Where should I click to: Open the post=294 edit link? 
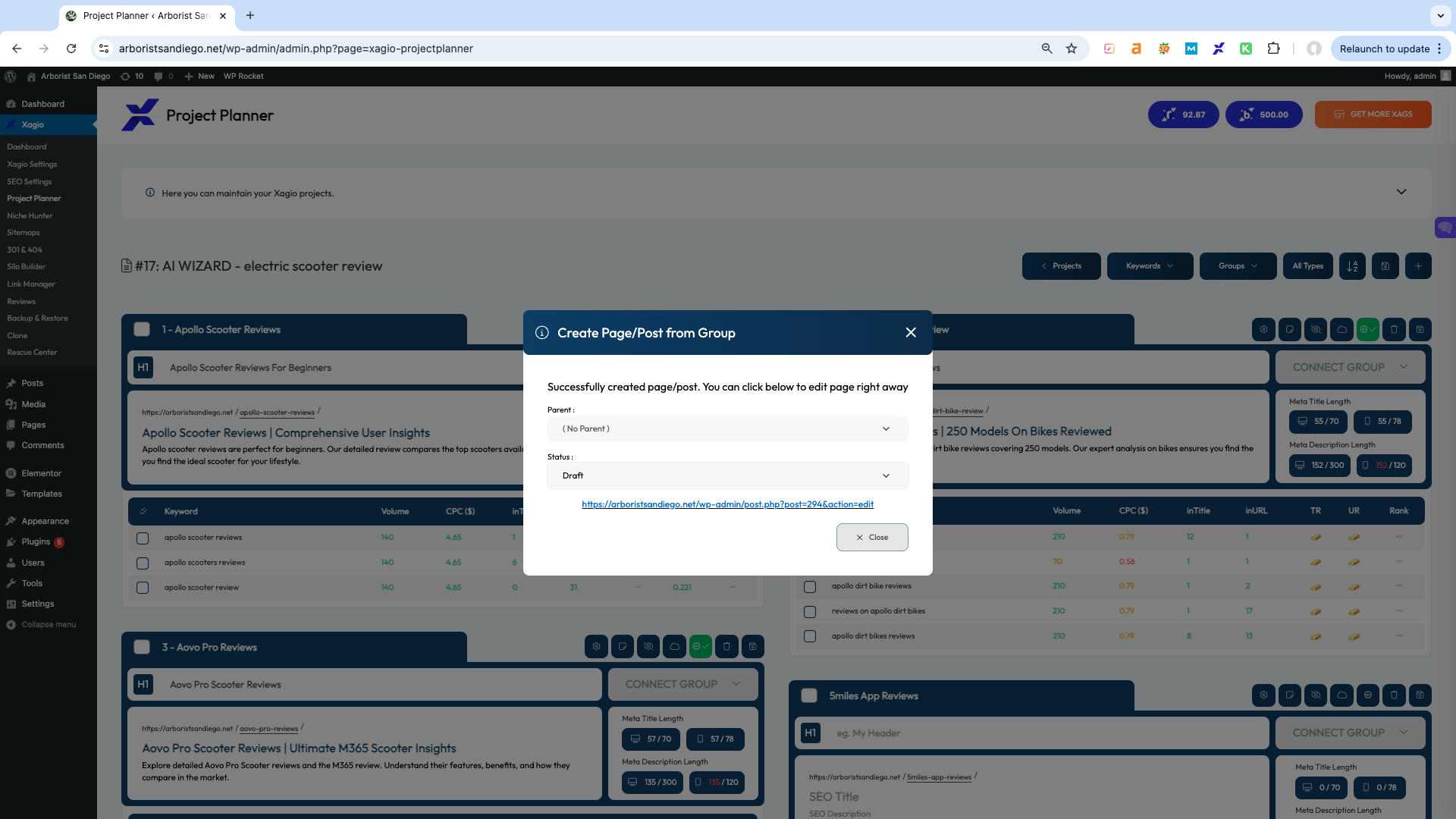[x=727, y=504]
